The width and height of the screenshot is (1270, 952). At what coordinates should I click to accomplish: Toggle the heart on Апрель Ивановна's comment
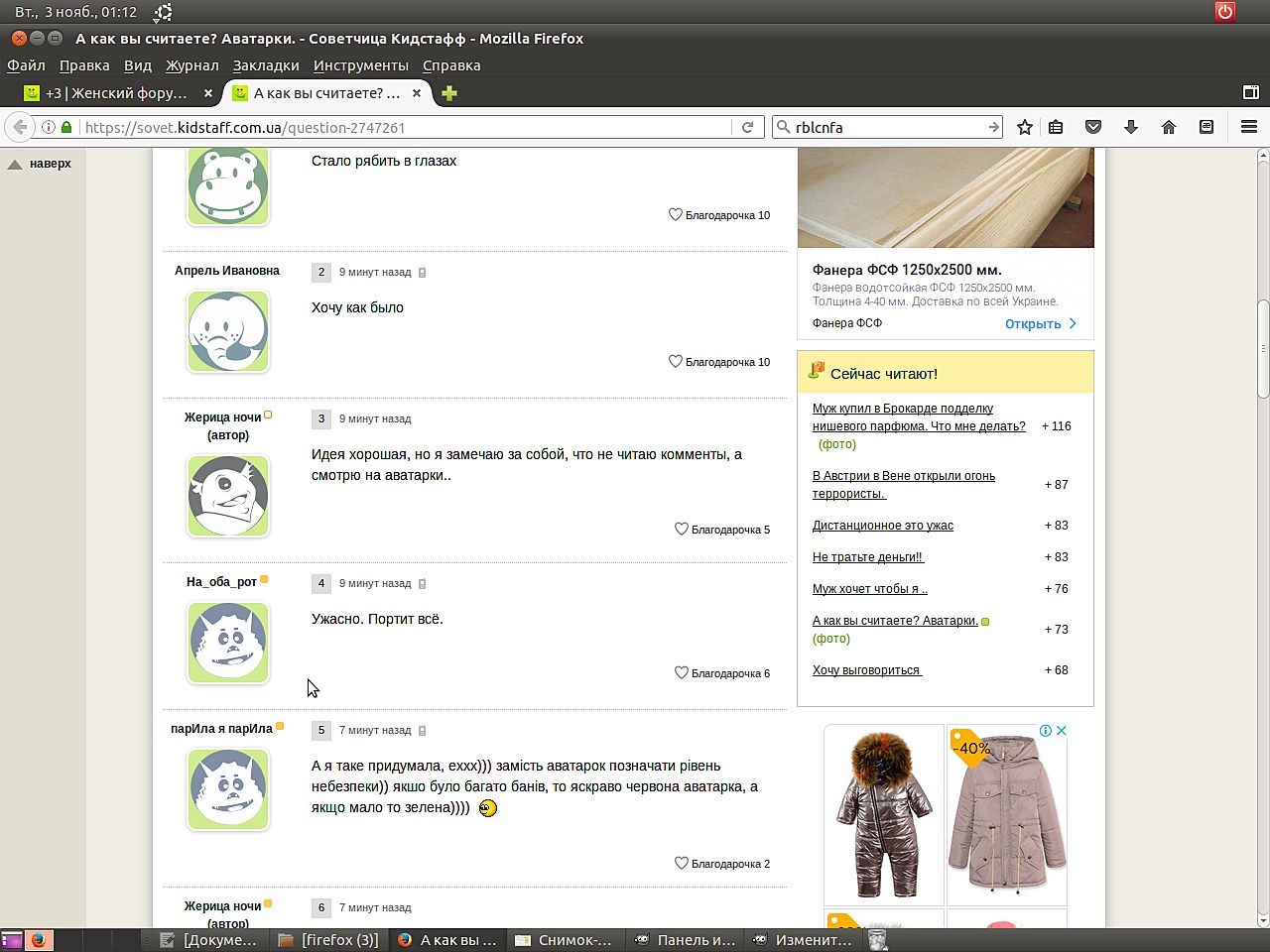[x=676, y=362]
